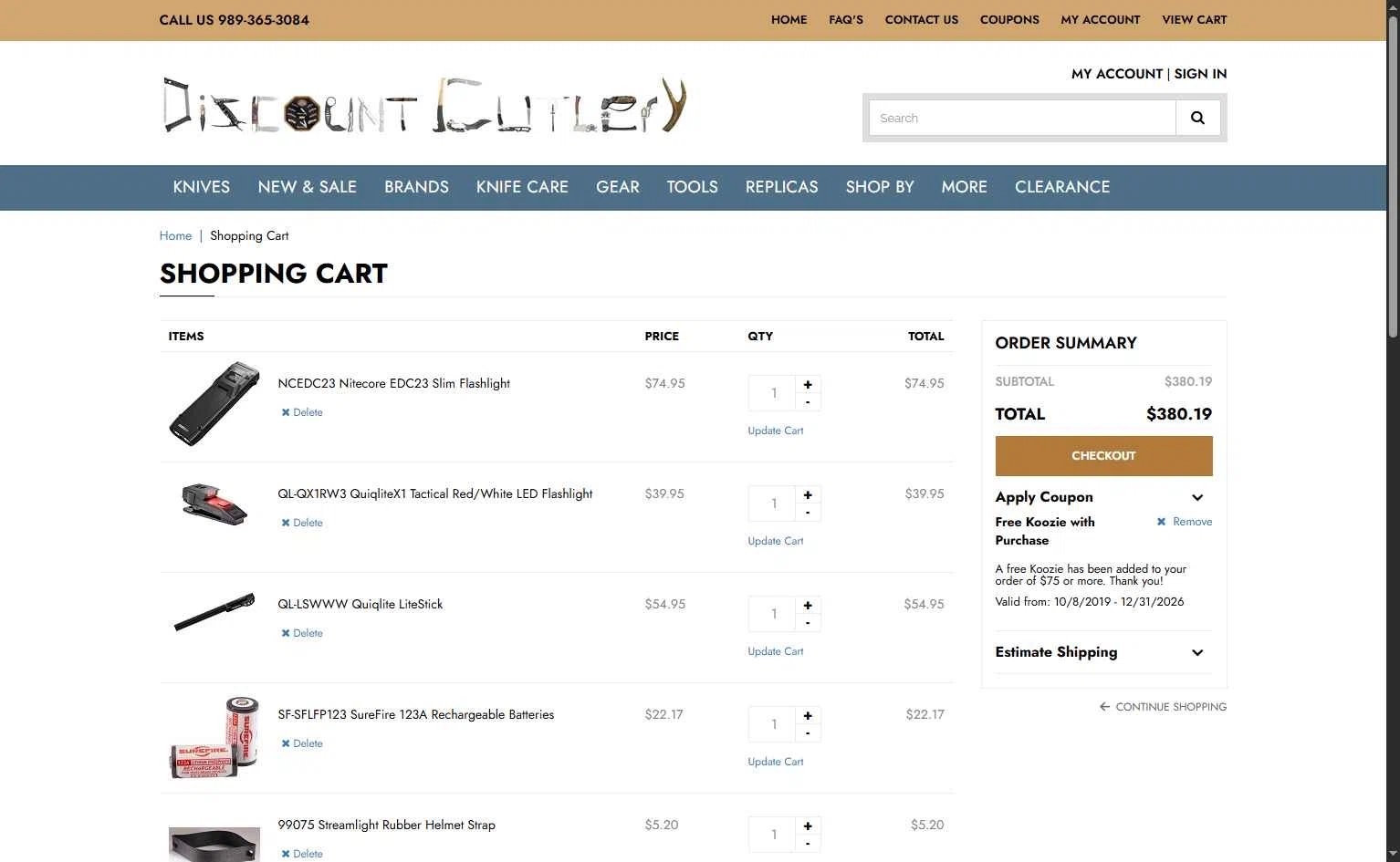This screenshot has width=1400, height=862.
Task: Click the Sign In link
Action: tap(1200, 74)
